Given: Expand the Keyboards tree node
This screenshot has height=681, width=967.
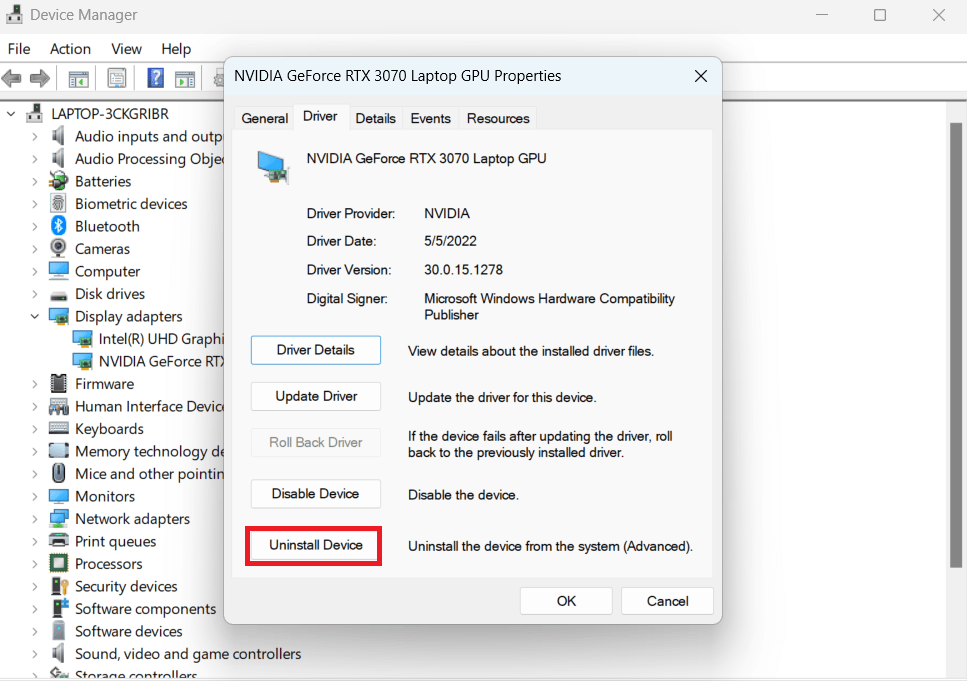Looking at the screenshot, I should [x=35, y=429].
